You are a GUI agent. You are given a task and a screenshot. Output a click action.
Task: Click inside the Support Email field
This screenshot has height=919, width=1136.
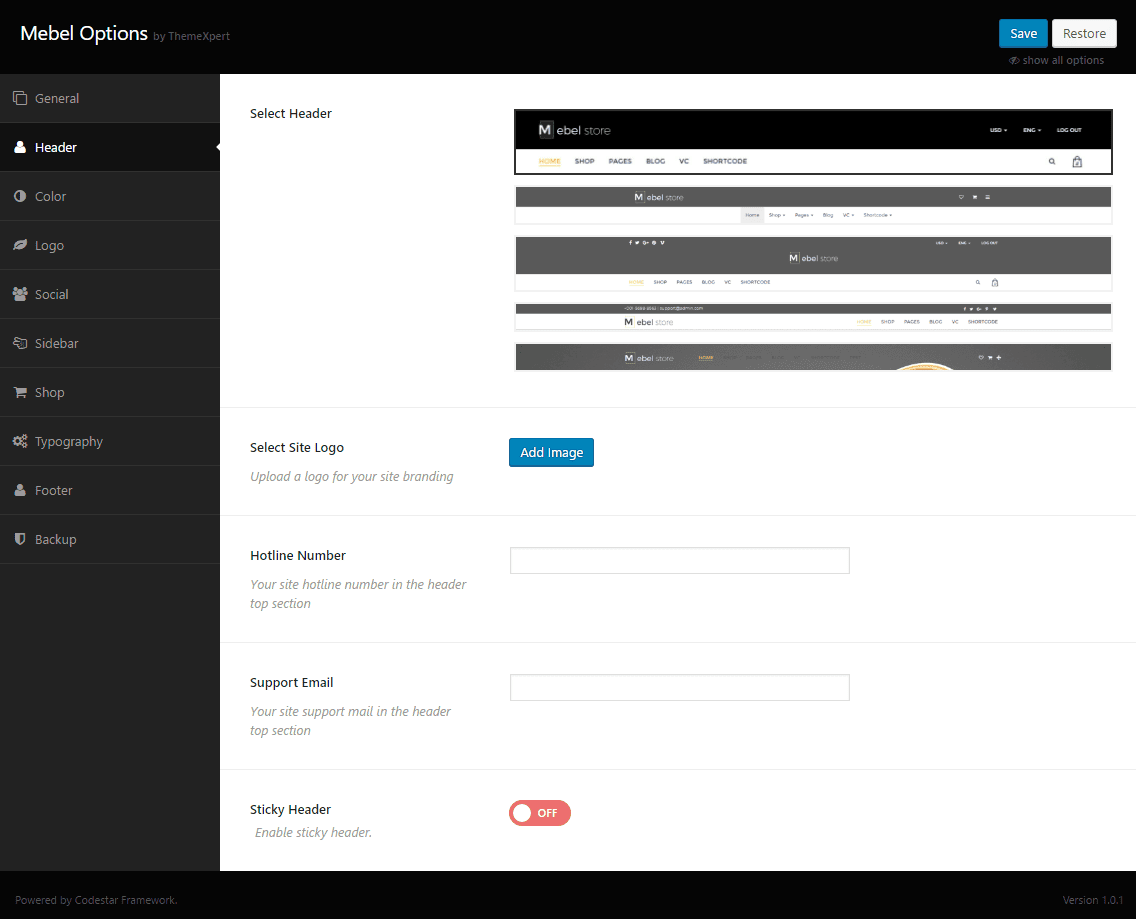click(679, 687)
